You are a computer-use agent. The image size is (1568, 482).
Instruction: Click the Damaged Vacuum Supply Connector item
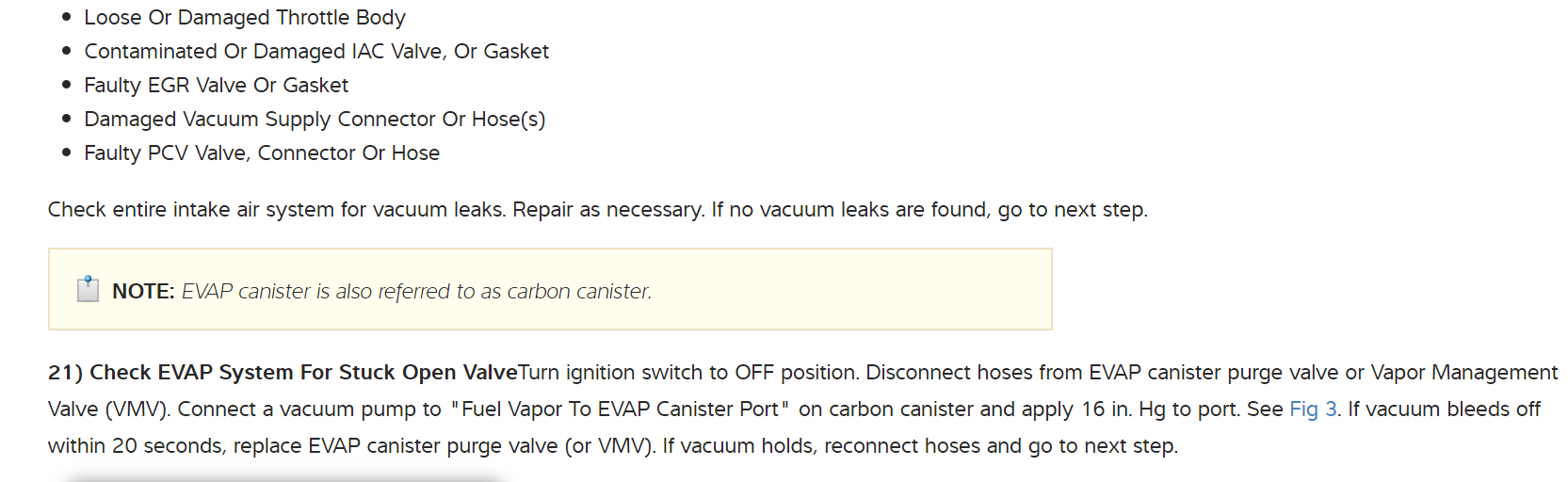pos(314,120)
